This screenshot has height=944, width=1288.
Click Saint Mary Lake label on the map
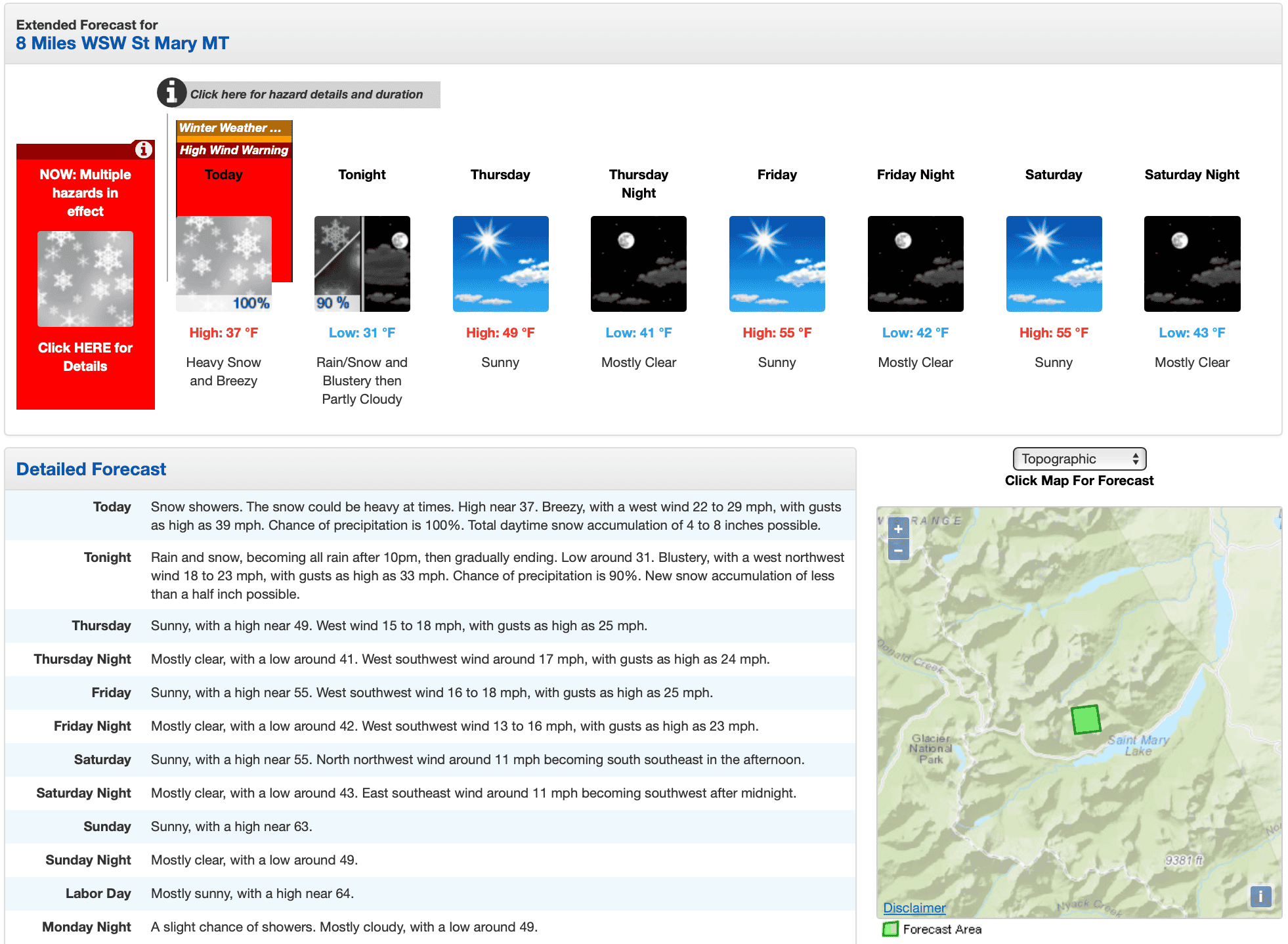tap(1138, 745)
